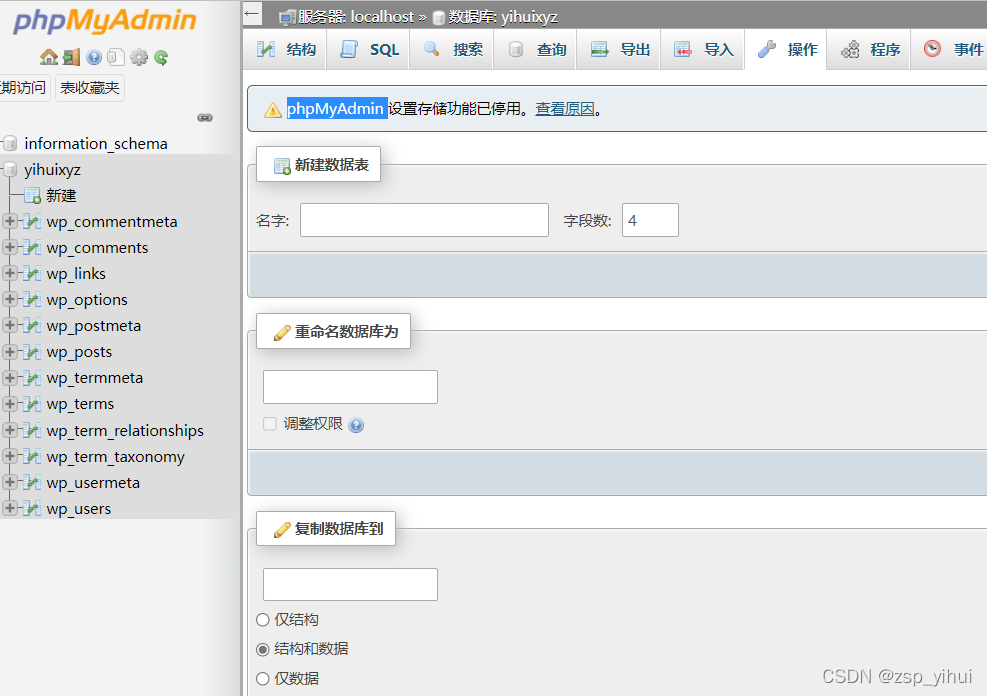Open the SQL tab
Image resolution: width=987 pixels, height=696 pixels.
(369, 50)
